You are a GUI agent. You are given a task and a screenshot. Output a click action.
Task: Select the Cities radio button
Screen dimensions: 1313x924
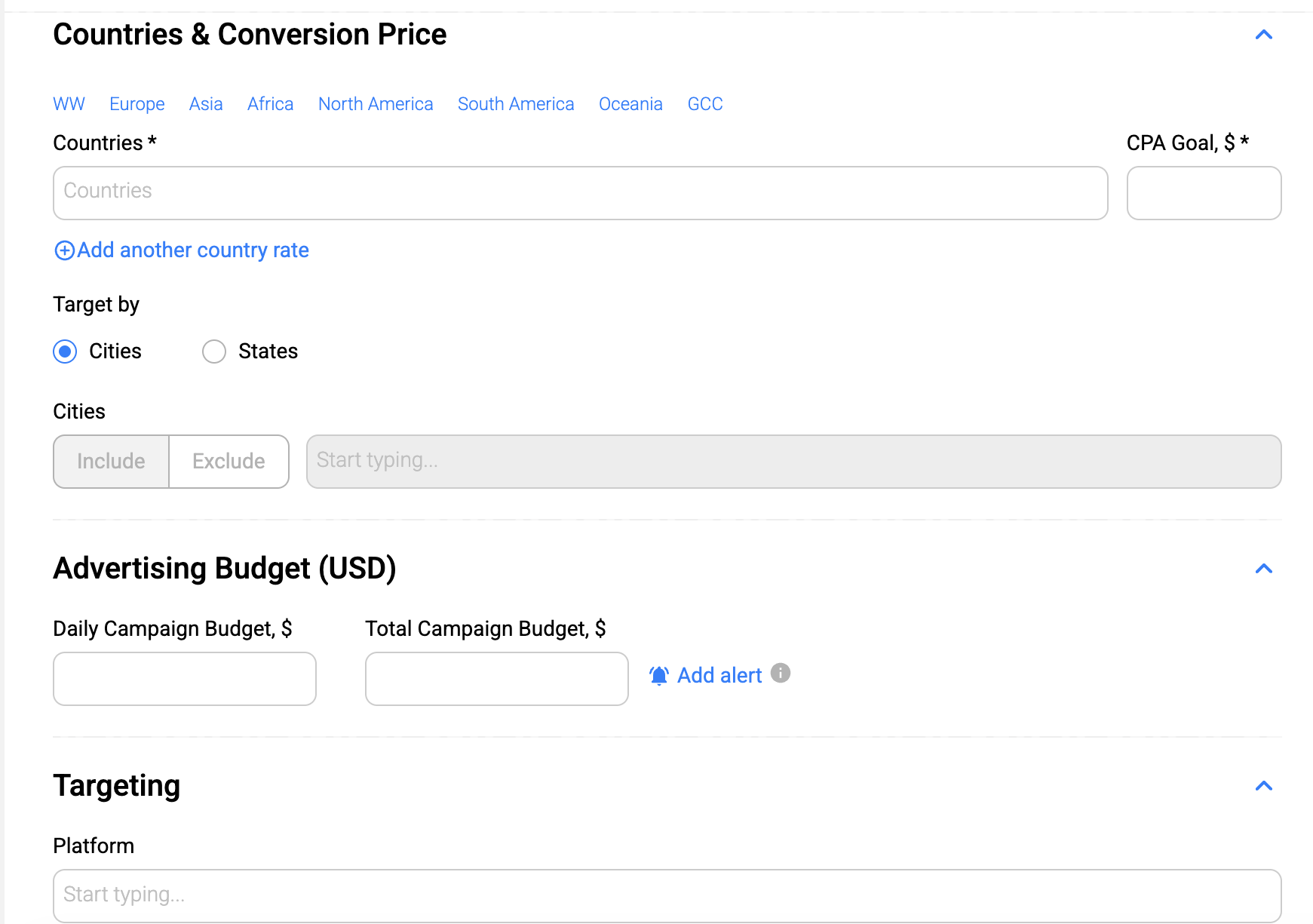tap(66, 351)
